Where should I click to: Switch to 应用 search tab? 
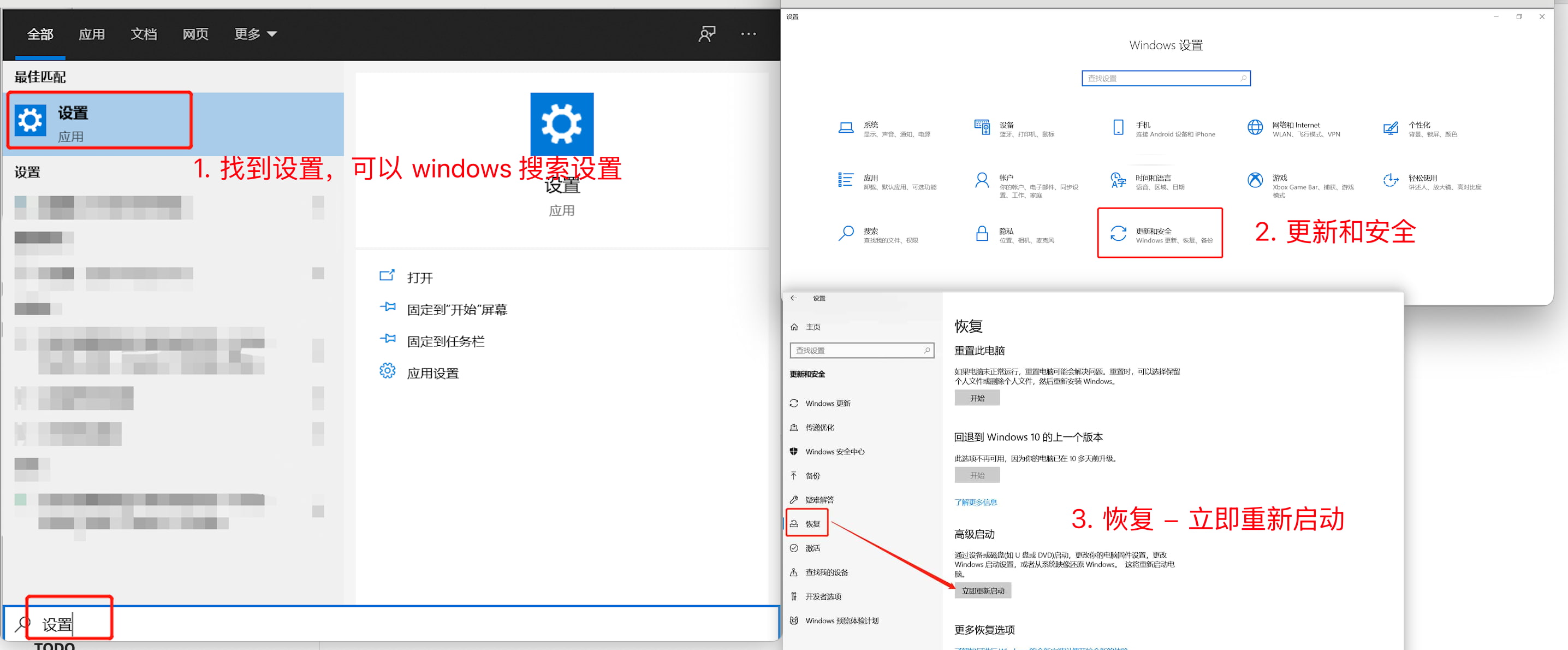(x=92, y=34)
